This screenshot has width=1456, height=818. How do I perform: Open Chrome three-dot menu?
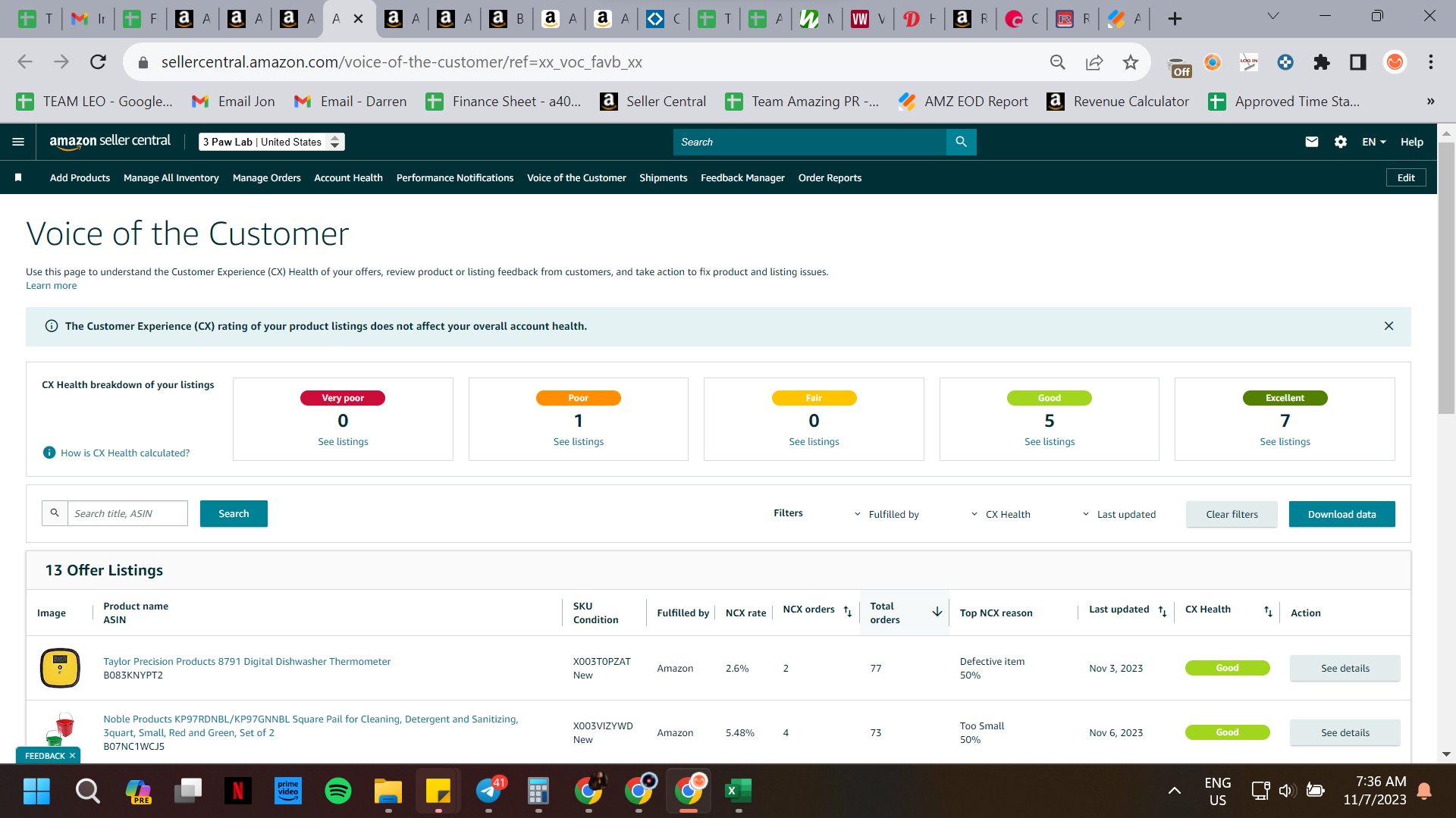tap(1431, 62)
